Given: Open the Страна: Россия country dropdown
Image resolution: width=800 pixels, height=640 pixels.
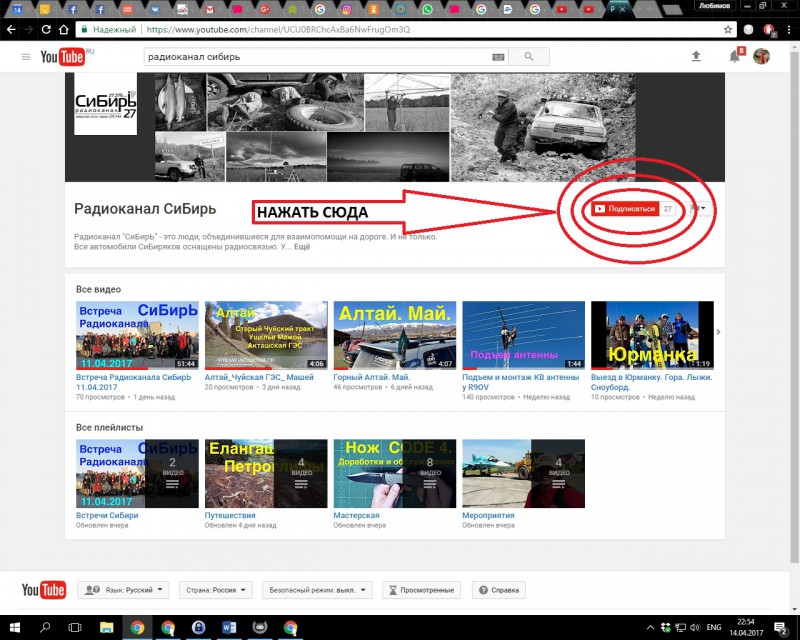Looking at the screenshot, I should click(216, 590).
